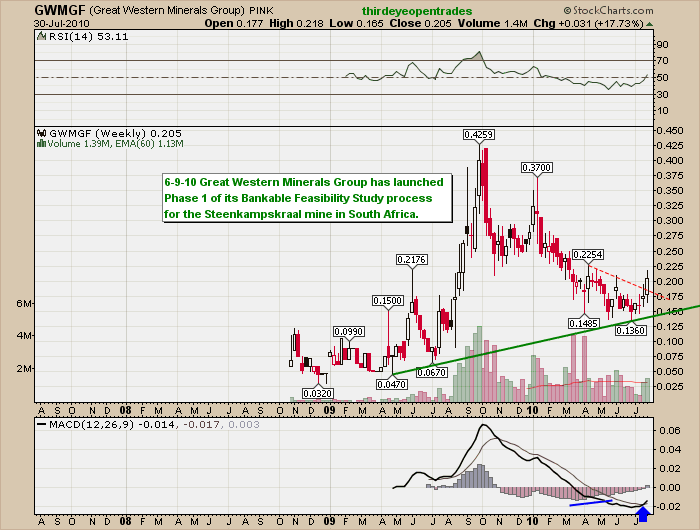The height and width of the screenshot is (530, 700).
Task: Click the Close 0.205 value
Action: click(x=420, y=23)
